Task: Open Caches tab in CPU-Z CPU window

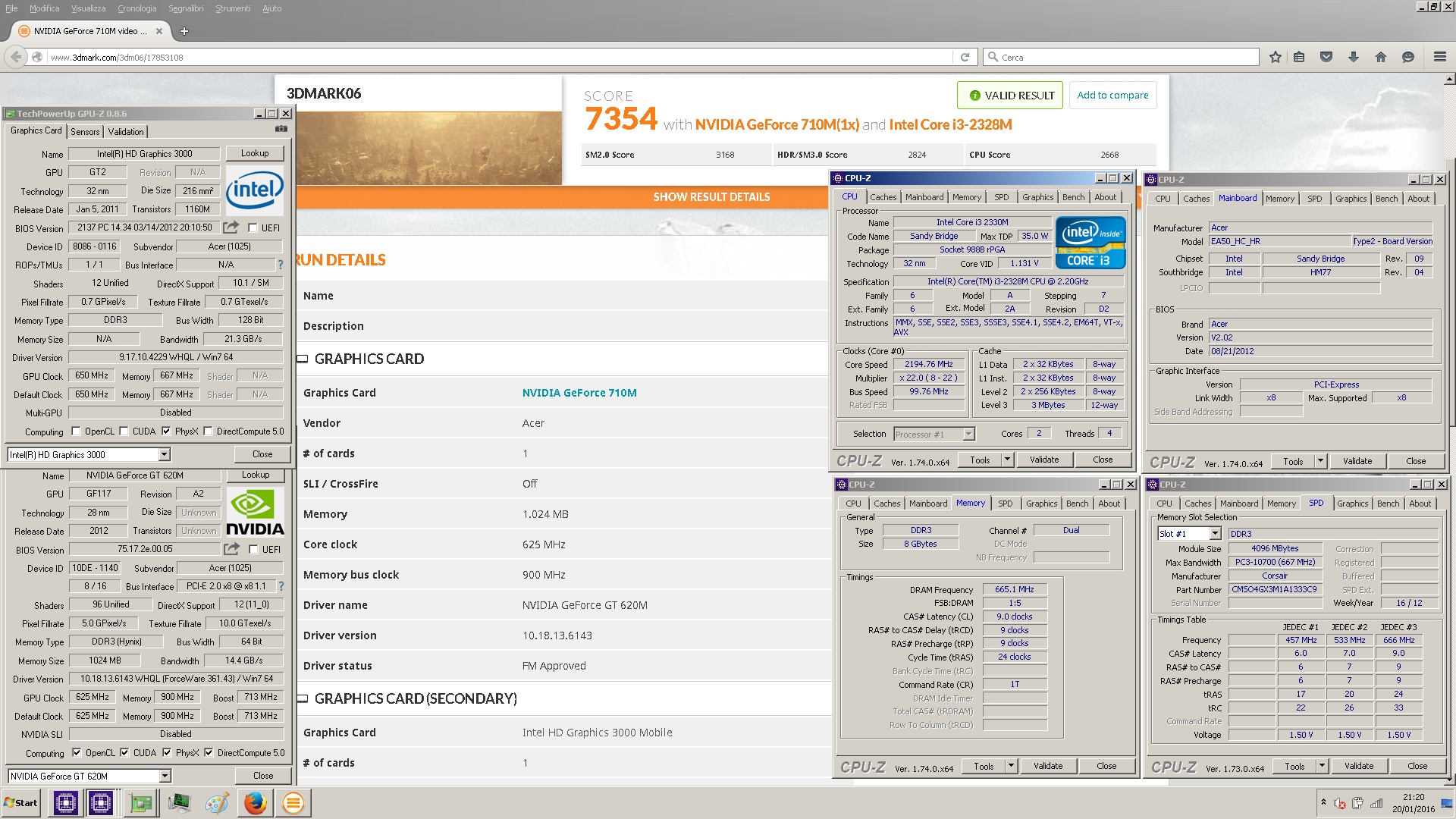Action: [883, 197]
